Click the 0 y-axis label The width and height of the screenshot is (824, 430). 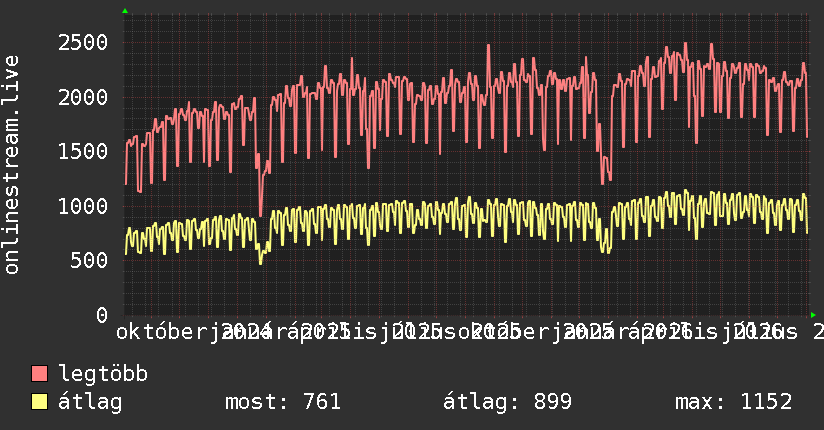click(102, 315)
